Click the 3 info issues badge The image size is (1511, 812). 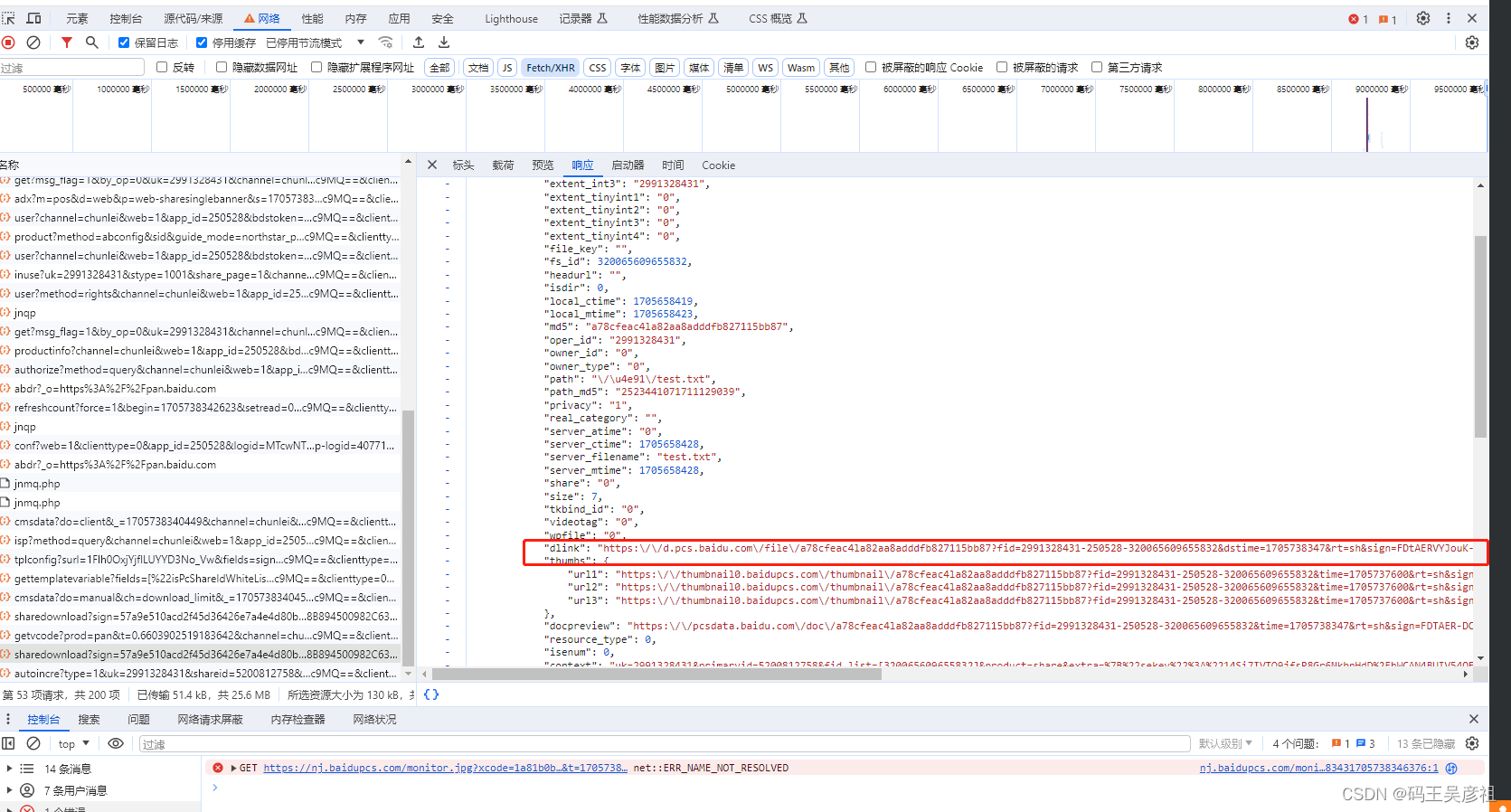coord(1365,743)
